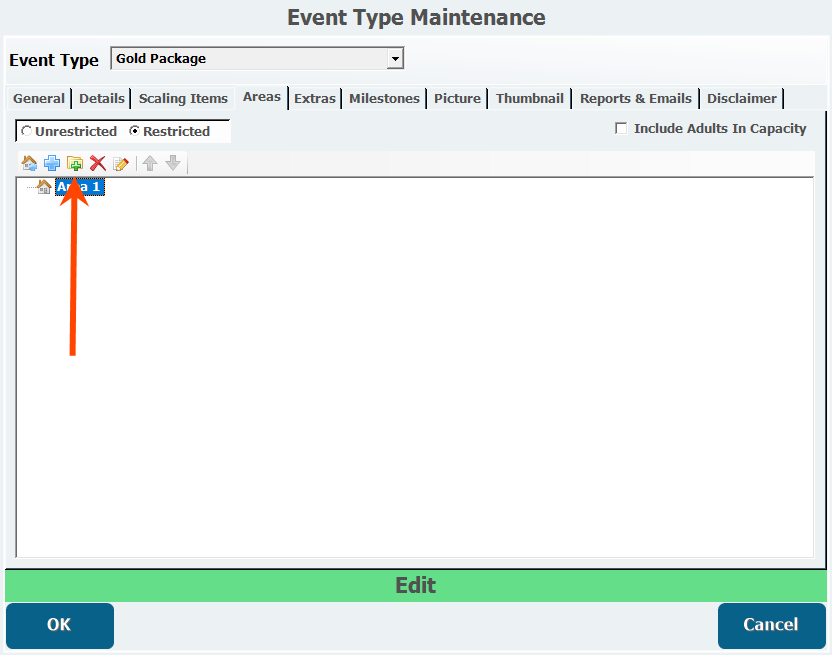Screen dimensions: 832x655
Task: Select the Restricted radio button
Action: pos(134,131)
